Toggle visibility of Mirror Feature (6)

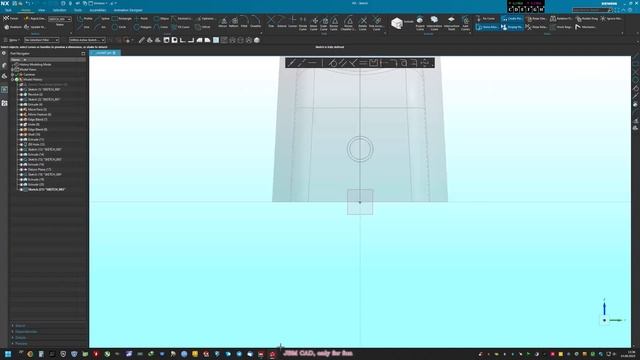click(21, 114)
